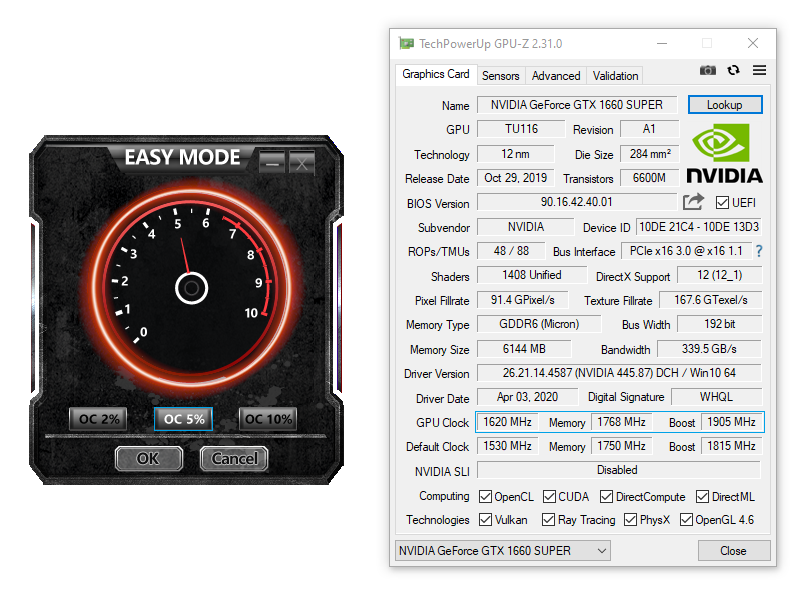Viewport: 811px width, 594px height.
Task: Click the BIOS share/export arrow icon
Action: coord(694,202)
